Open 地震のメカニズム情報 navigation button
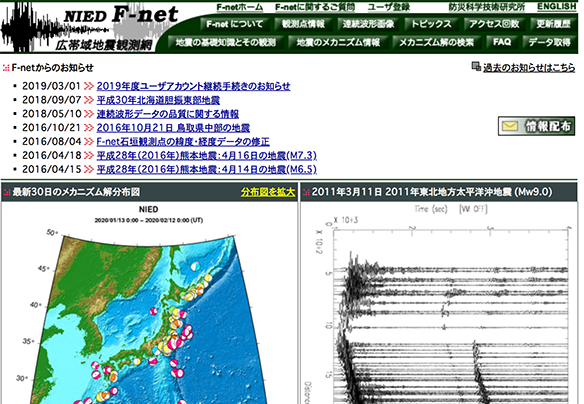 [338, 42]
